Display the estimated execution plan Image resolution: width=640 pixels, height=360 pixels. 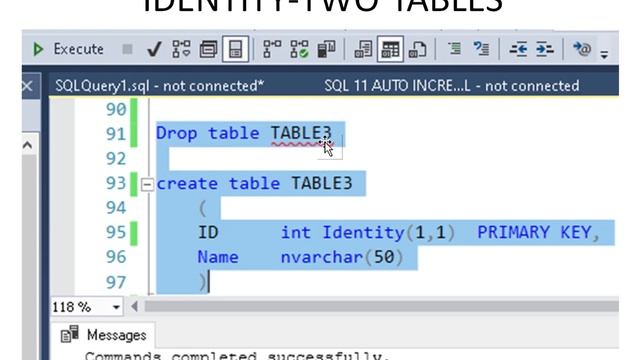[x=181, y=49]
